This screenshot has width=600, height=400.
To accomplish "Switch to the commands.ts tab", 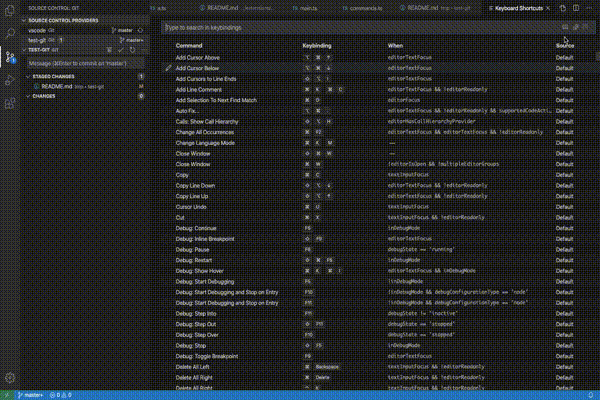I will [x=362, y=8].
